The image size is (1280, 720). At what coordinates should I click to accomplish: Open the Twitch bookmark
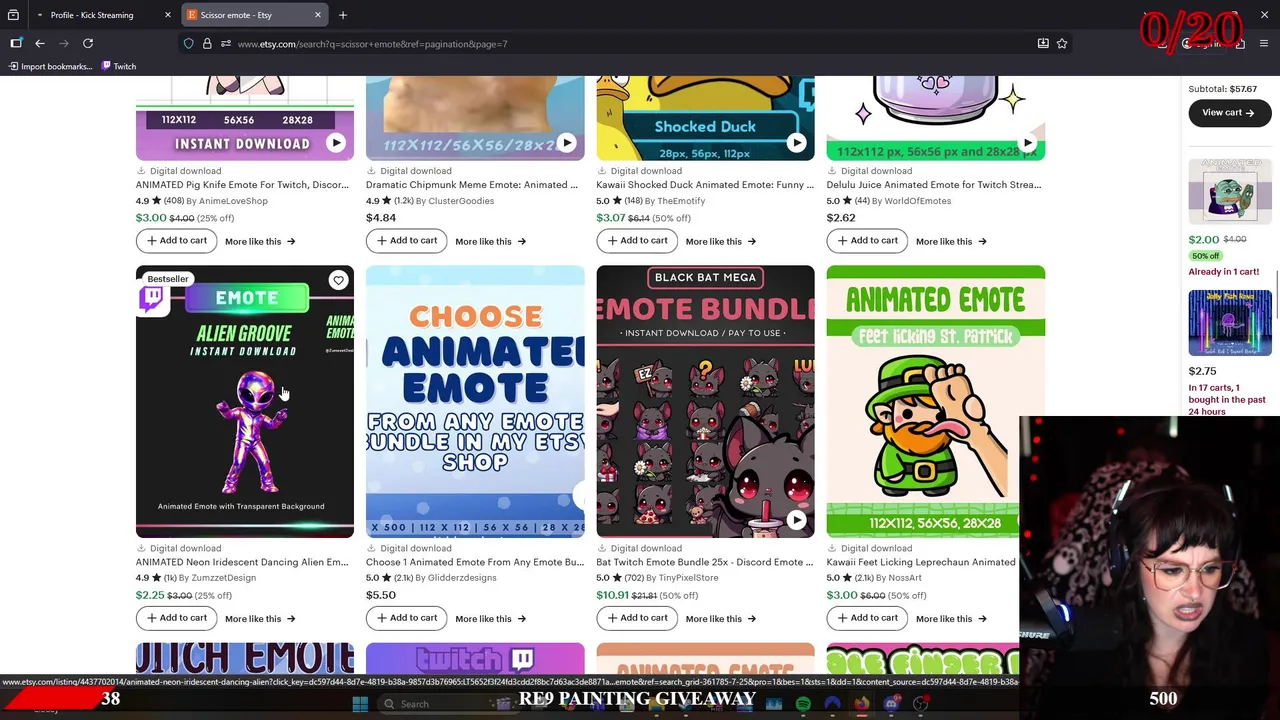(119, 66)
